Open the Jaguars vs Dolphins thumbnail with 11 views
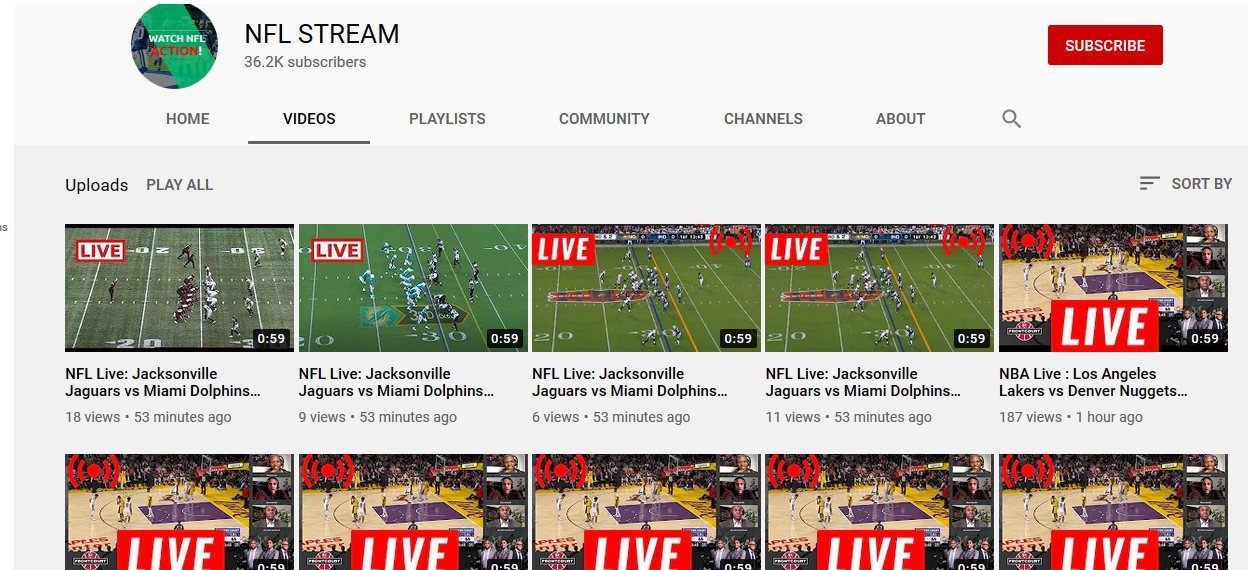The height and width of the screenshot is (570, 1248). [x=880, y=288]
